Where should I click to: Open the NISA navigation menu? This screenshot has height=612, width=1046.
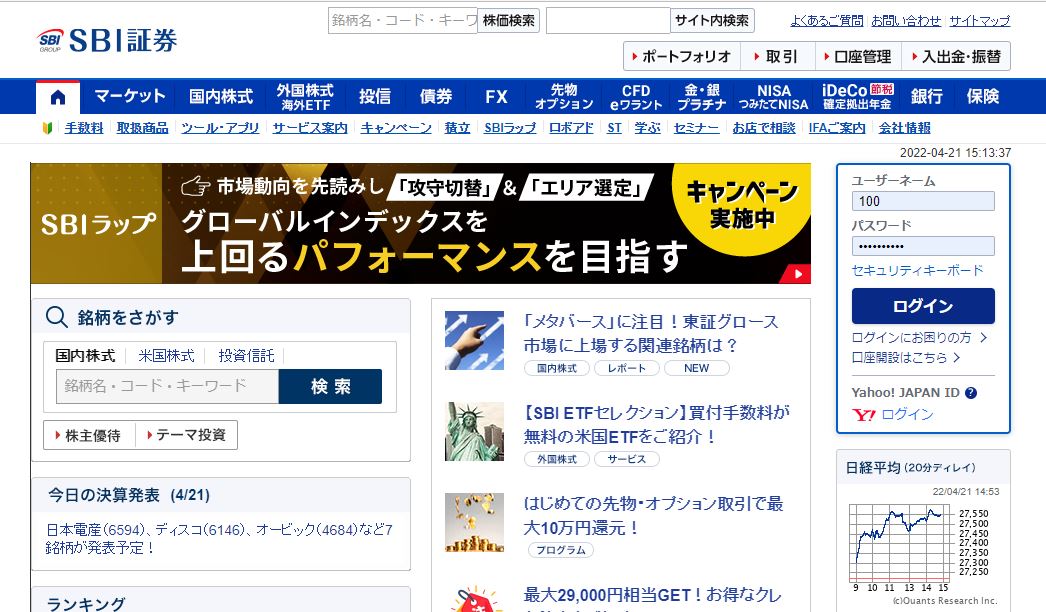click(773, 97)
